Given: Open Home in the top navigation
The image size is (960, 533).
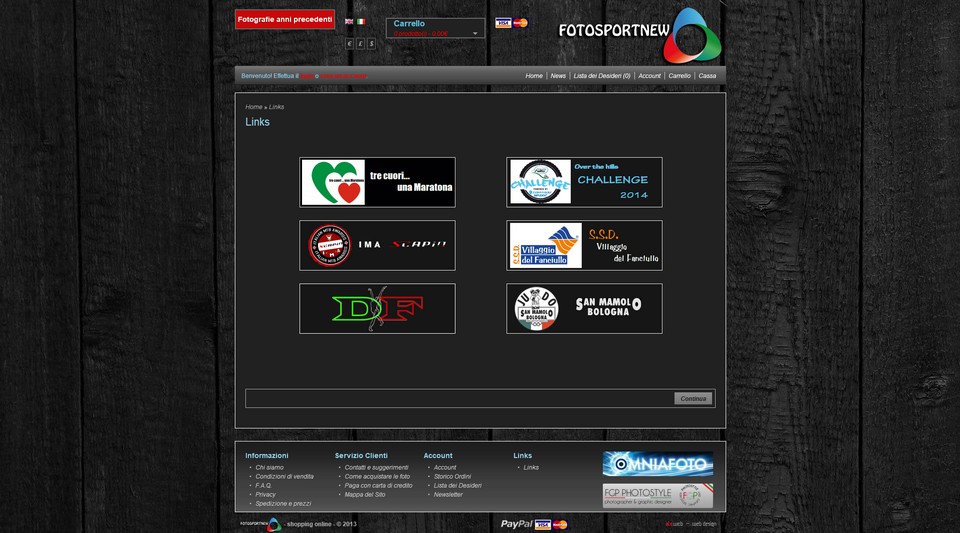Looking at the screenshot, I should 534,76.
